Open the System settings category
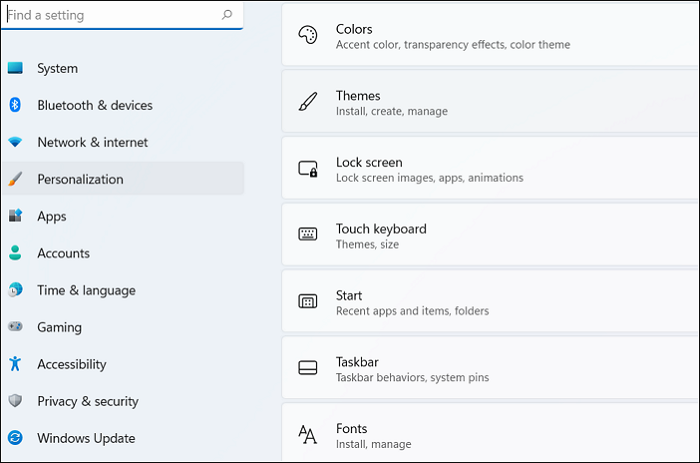Image resolution: width=700 pixels, height=463 pixels. (57, 68)
